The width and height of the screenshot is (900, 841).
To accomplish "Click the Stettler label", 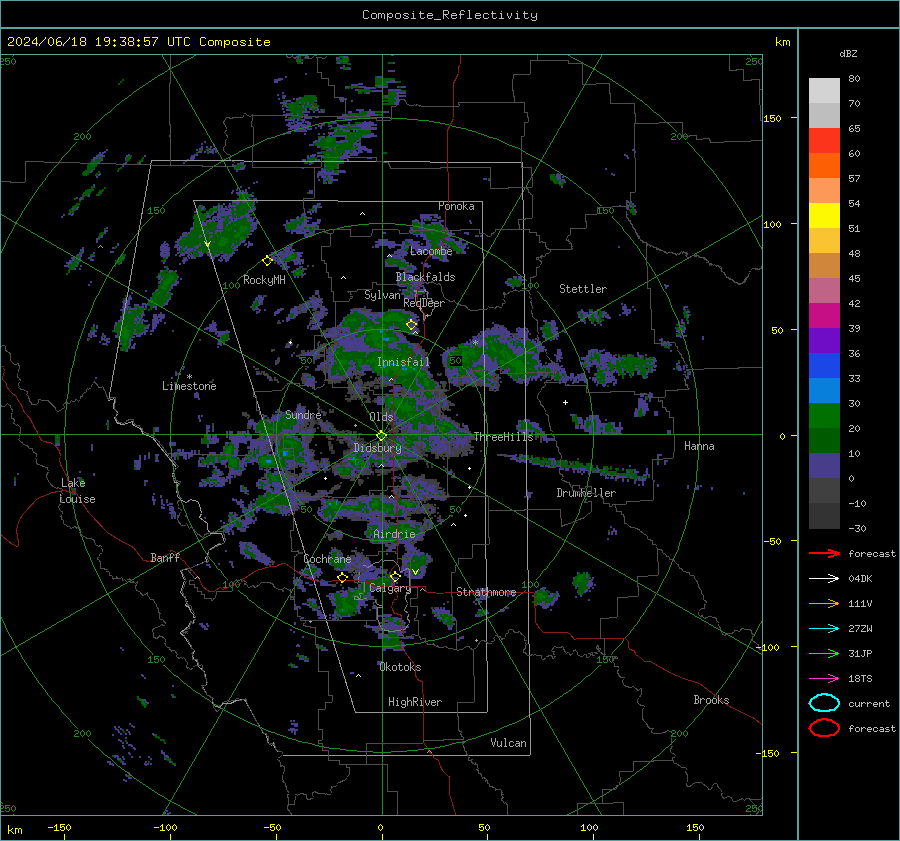I will [583, 289].
